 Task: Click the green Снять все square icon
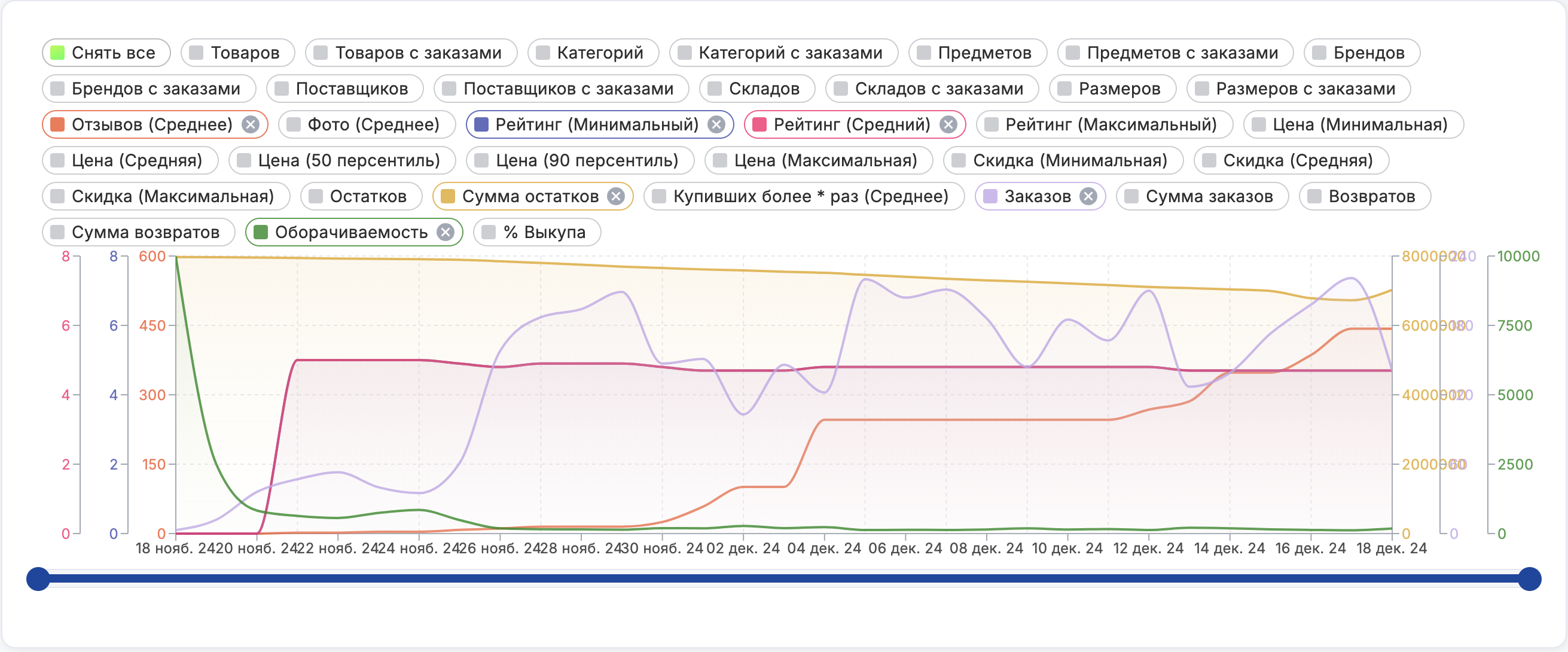(x=57, y=53)
